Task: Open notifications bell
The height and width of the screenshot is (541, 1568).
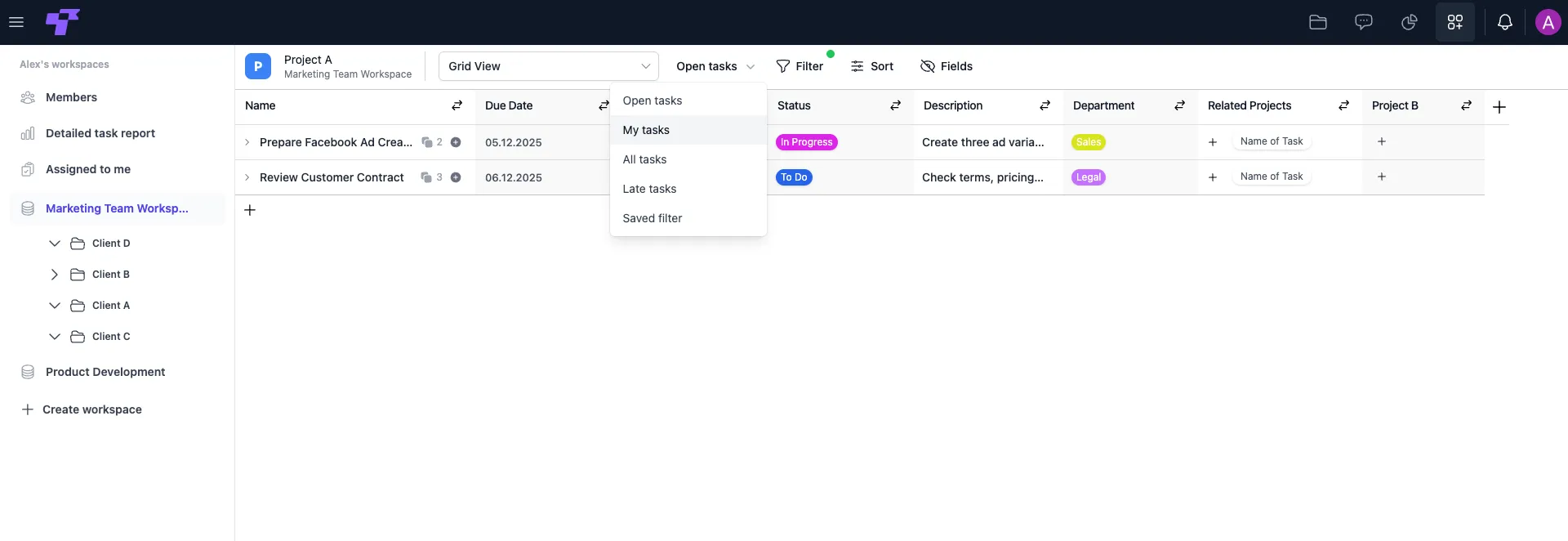Action: click(1505, 22)
